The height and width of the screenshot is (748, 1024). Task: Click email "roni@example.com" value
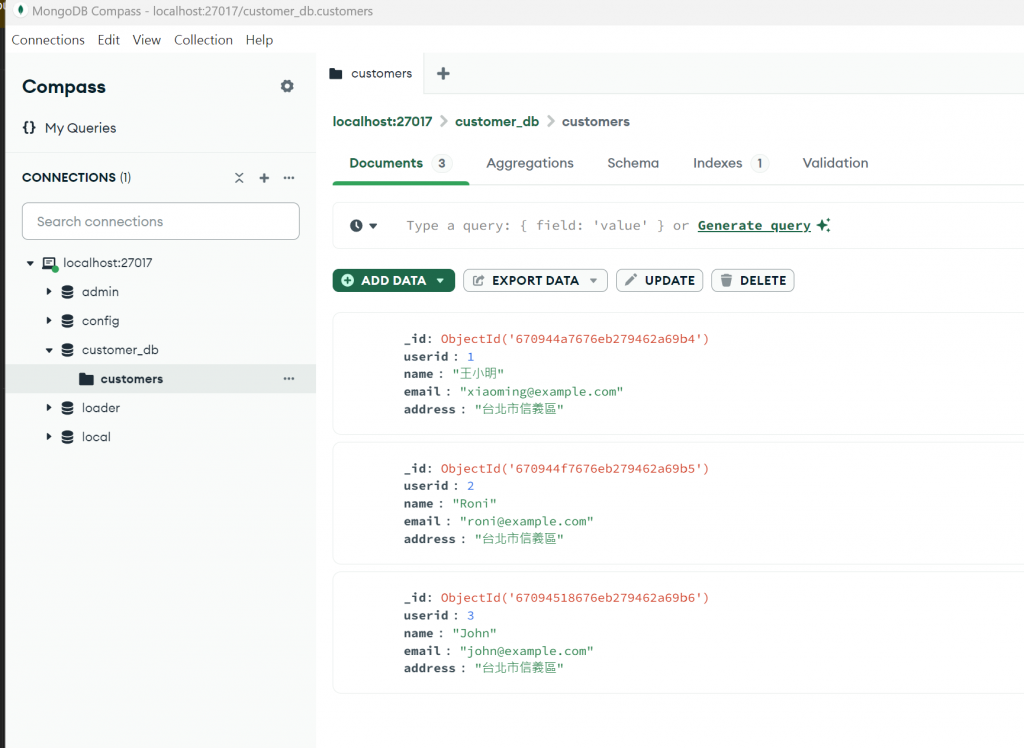[526, 521]
